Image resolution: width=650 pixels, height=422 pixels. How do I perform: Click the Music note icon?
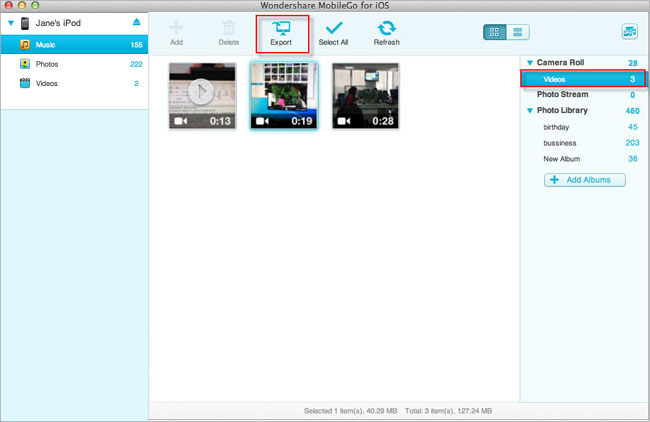(x=25, y=44)
